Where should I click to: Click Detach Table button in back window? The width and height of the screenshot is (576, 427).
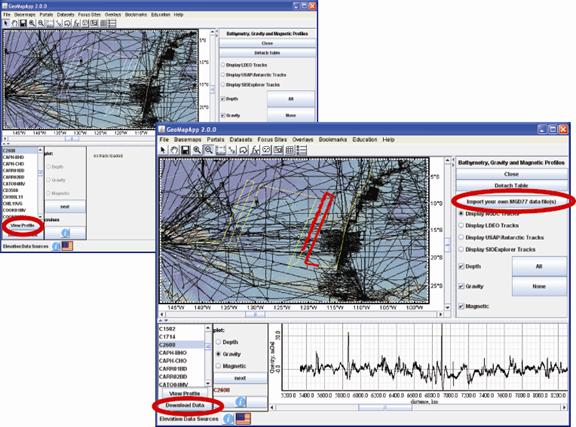[x=267, y=53]
